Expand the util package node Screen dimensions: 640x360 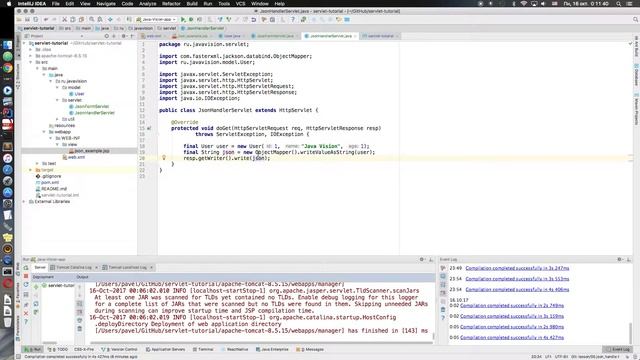click(57, 119)
